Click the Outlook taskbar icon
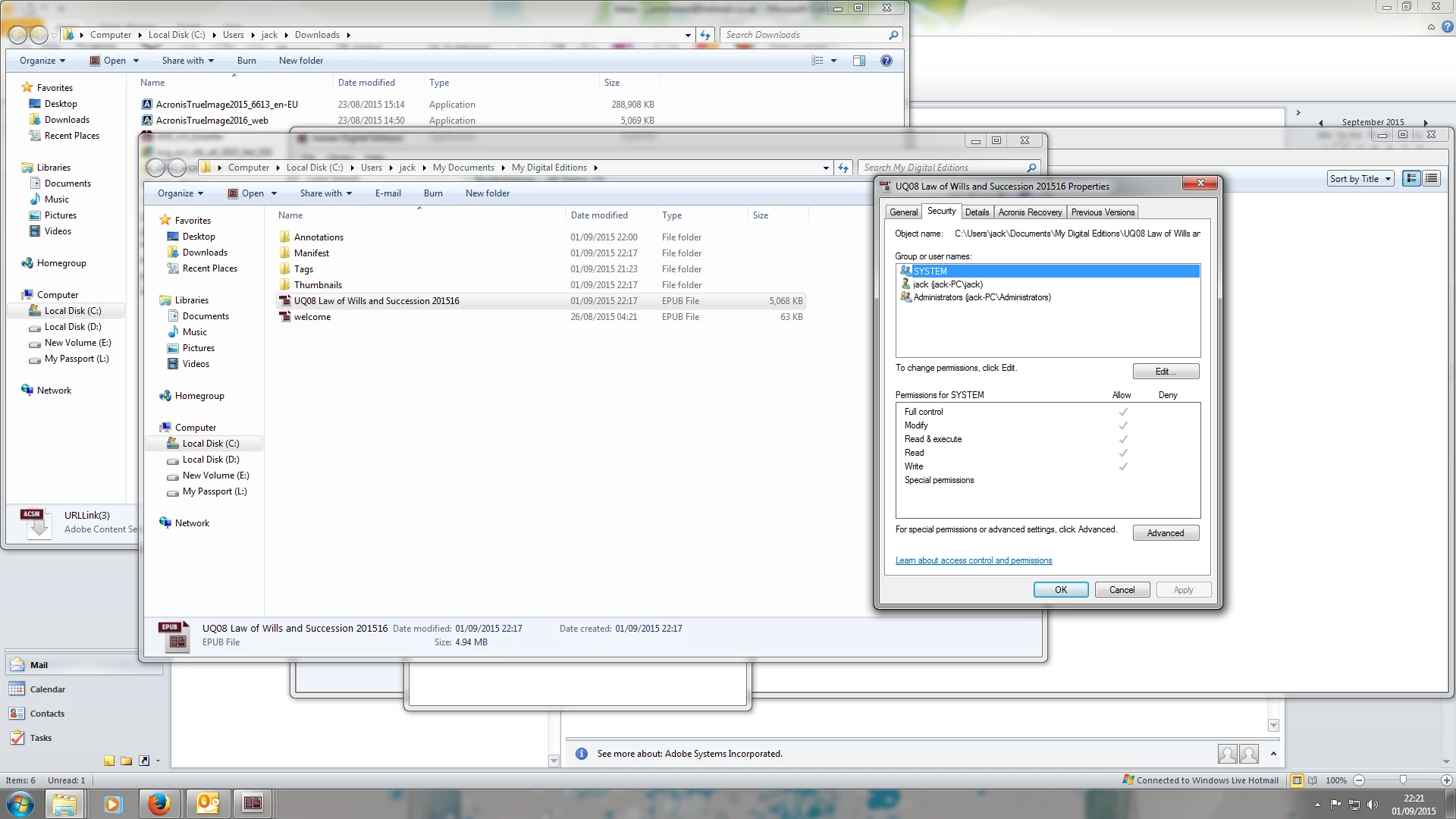The width and height of the screenshot is (1456, 819). coord(207,803)
